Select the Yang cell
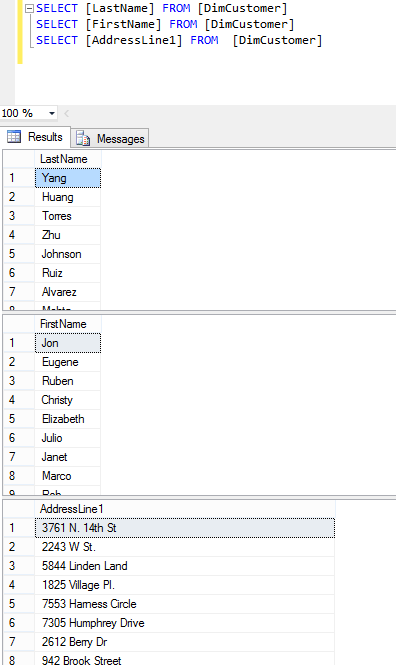Image resolution: width=396 pixels, height=665 pixels. 68,178
